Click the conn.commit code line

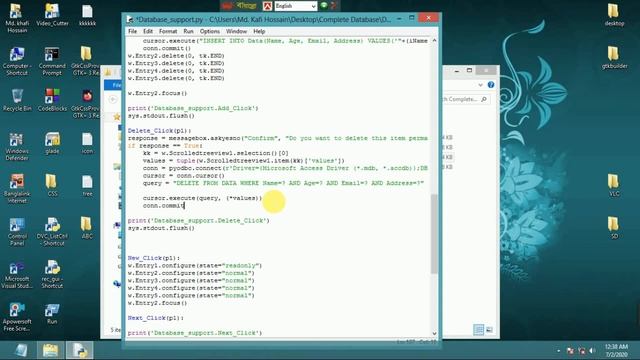[x=163, y=205]
